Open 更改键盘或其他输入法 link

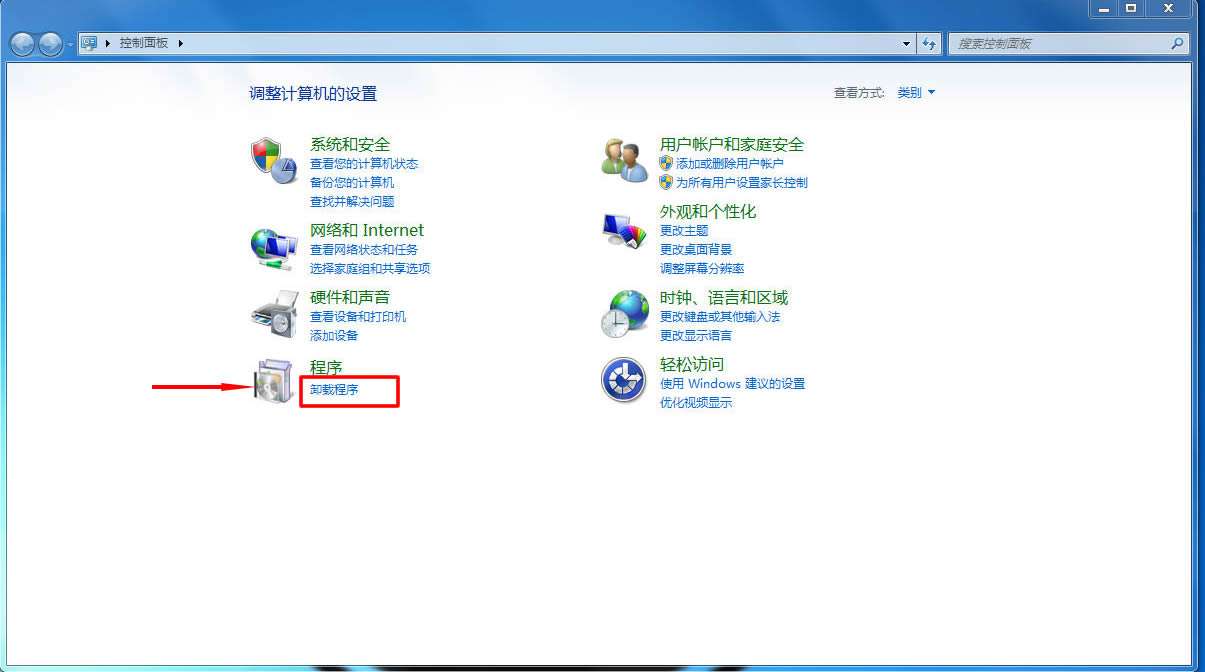point(720,316)
